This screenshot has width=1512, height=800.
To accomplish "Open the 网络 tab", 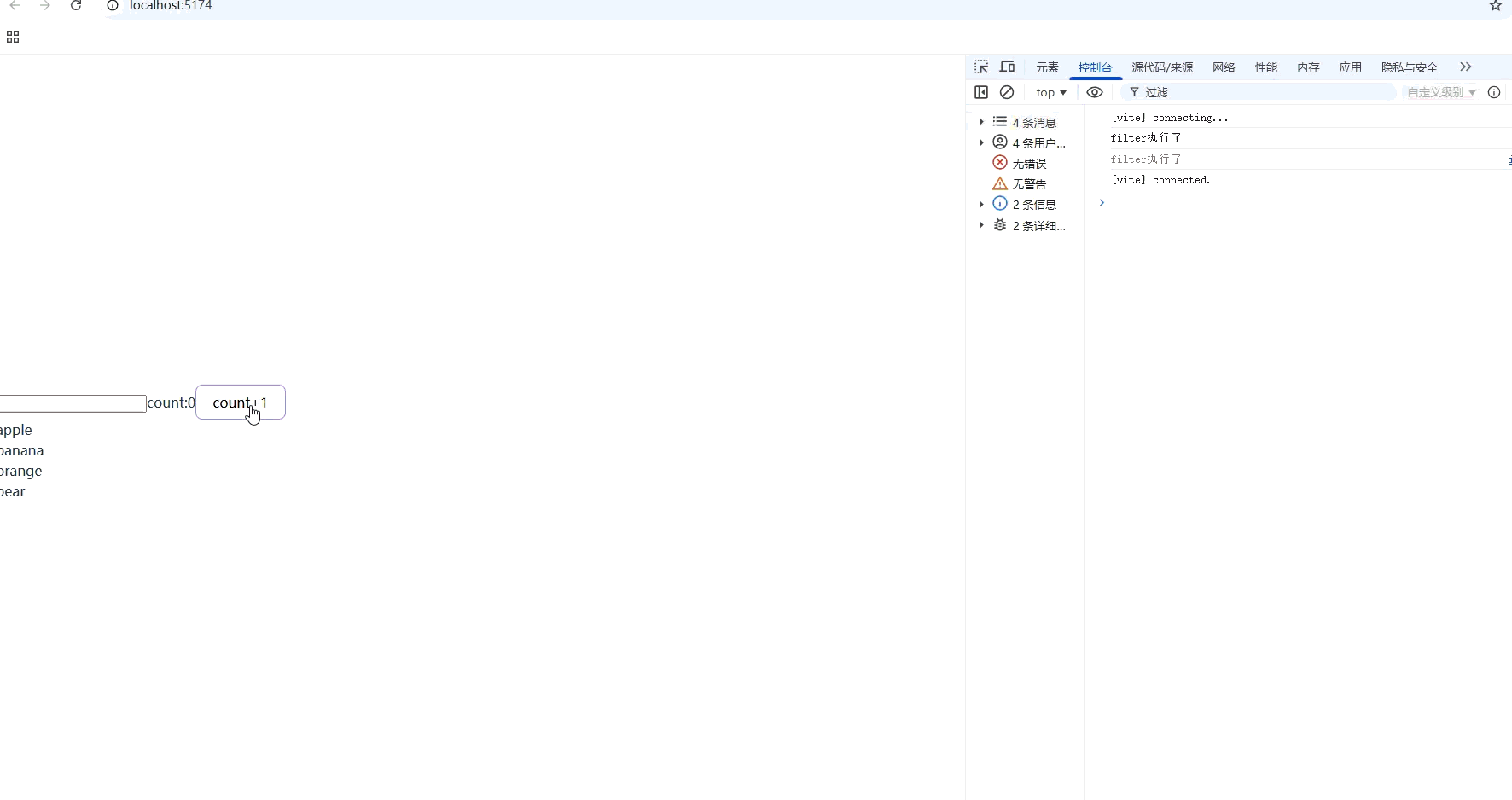I will [x=1224, y=67].
